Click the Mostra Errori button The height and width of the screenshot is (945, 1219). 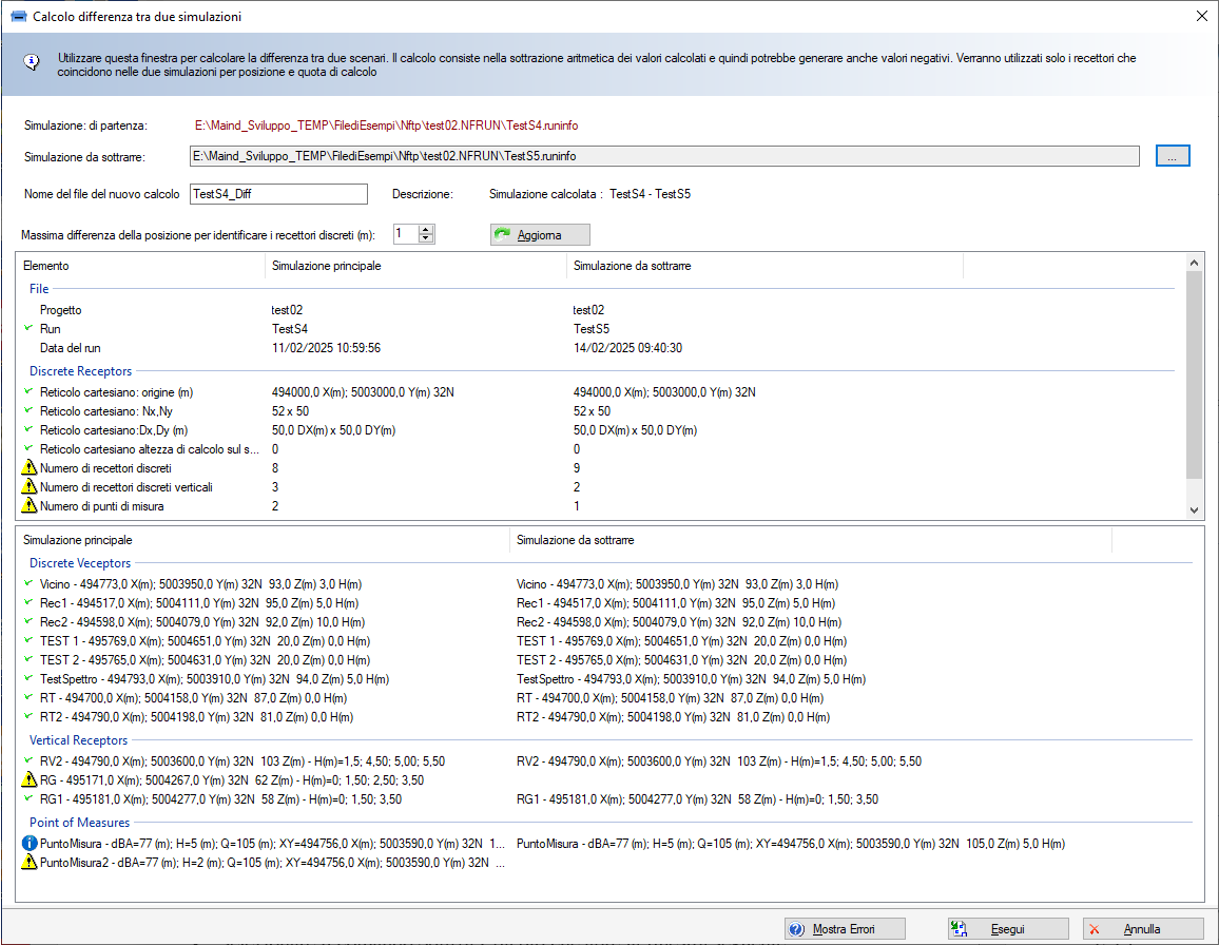844,929
